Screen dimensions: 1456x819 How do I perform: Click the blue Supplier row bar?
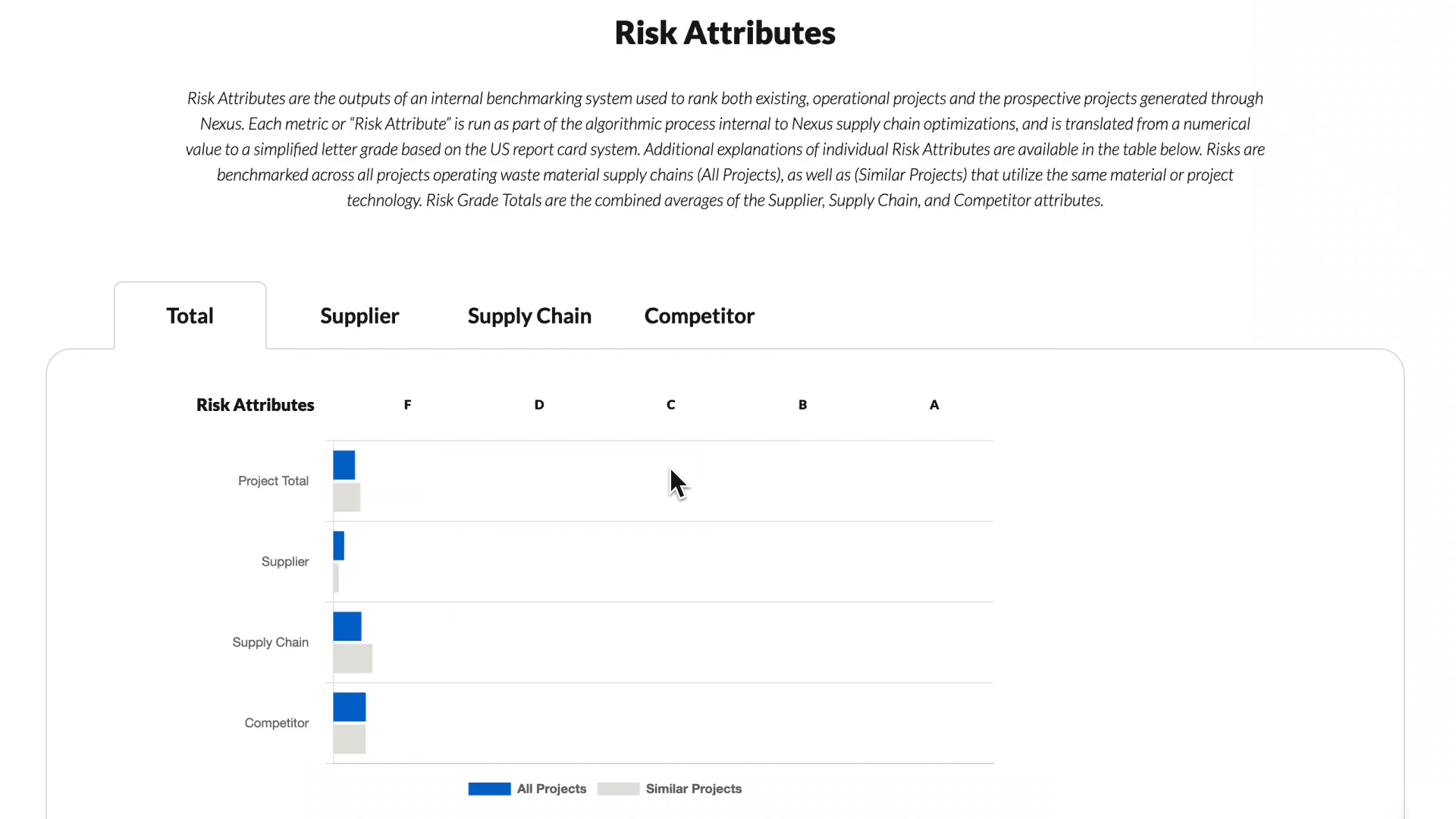point(339,546)
